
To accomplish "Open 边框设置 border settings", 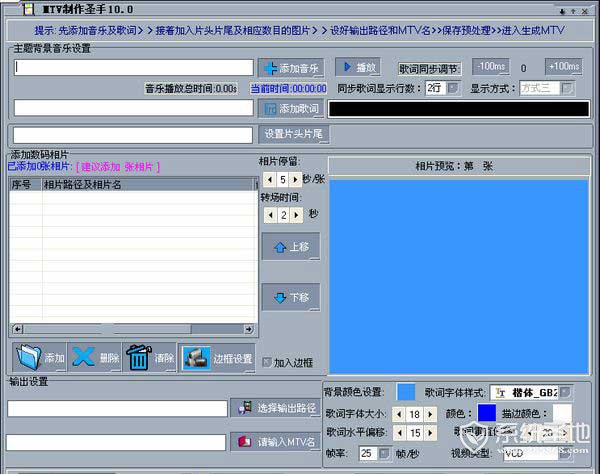I will [x=217, y=358].
